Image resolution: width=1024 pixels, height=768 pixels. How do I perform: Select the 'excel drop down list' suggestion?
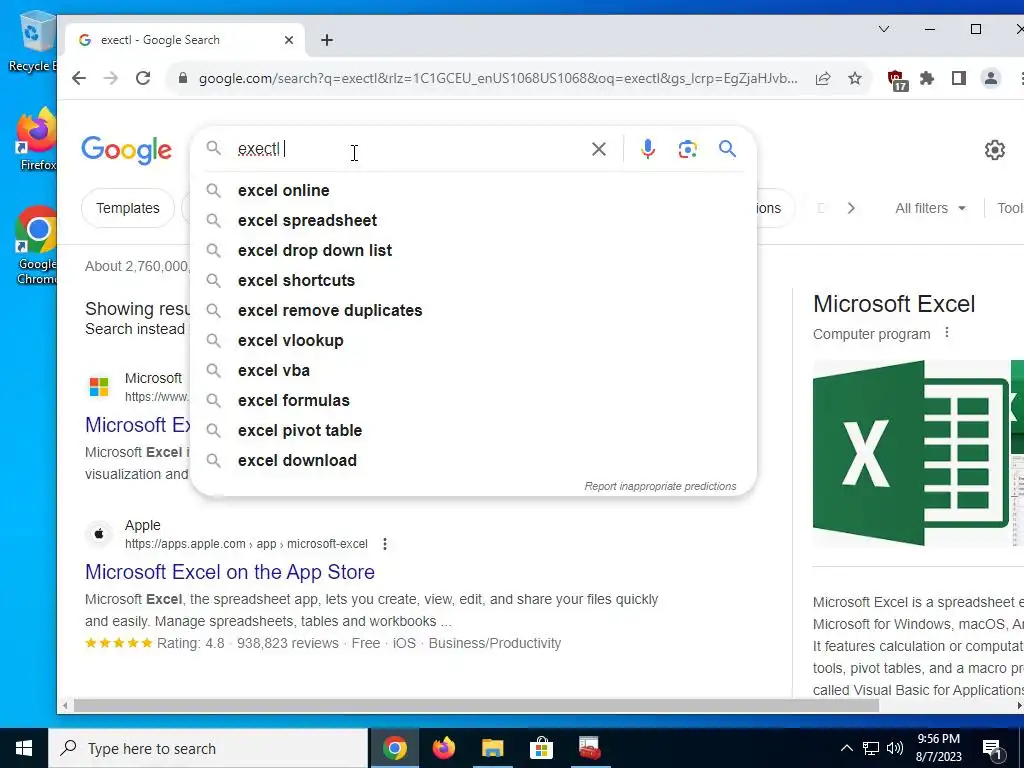tap(473, 250)
